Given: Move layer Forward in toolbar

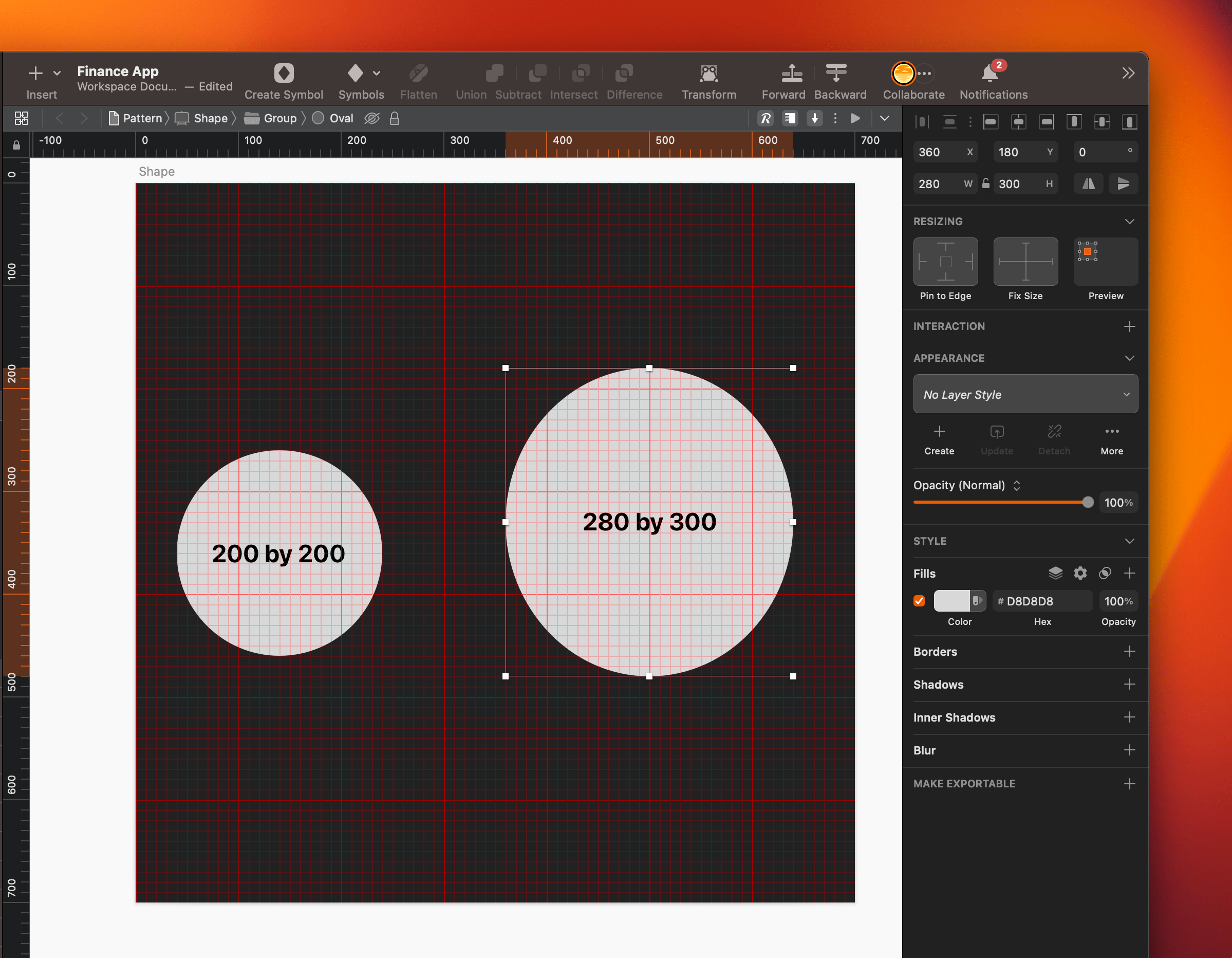Looking at the screenshot, I should tap(791, 73).
